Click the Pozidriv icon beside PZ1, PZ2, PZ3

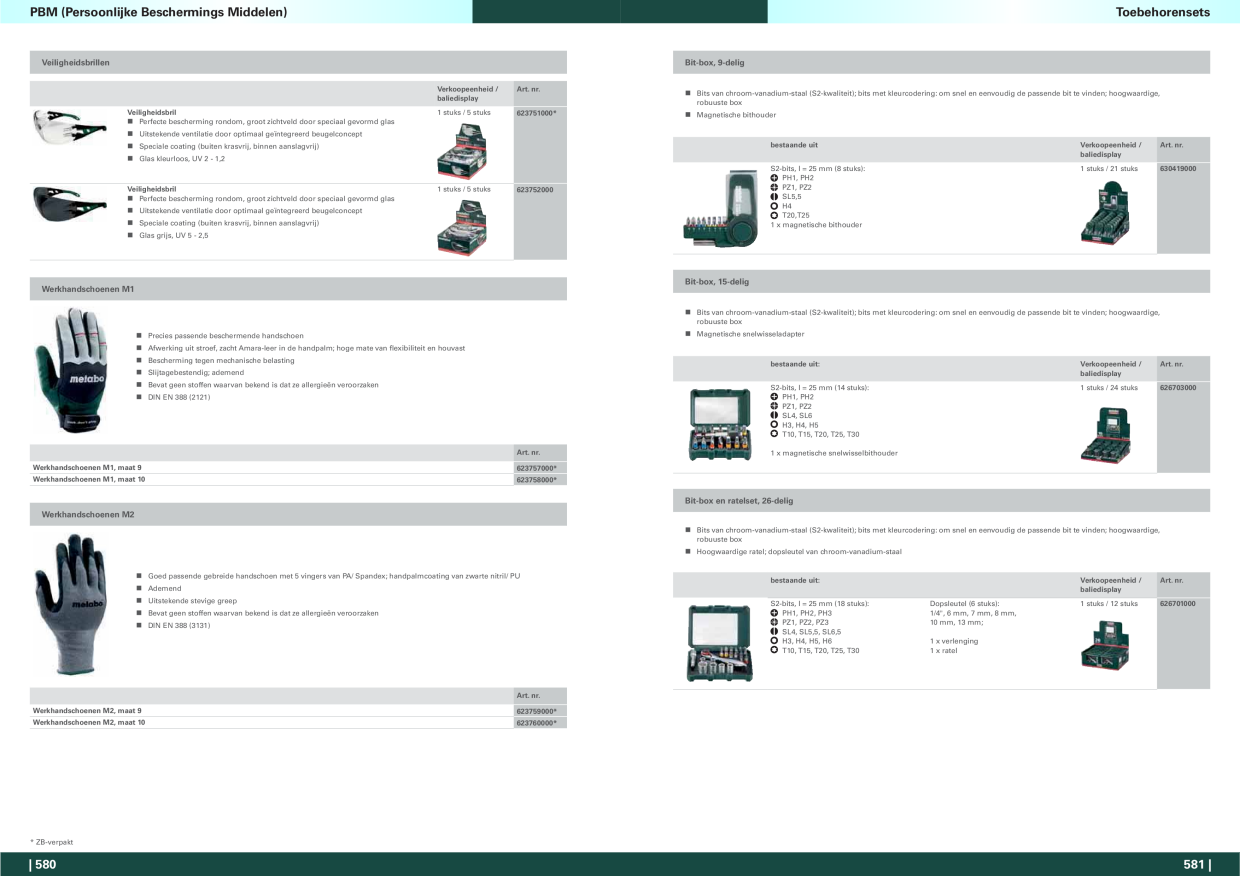coord(774,622)
